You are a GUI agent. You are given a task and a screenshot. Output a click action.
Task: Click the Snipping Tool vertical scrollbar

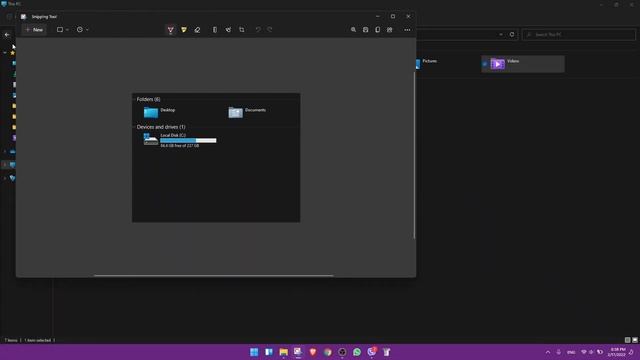[414, 155]
